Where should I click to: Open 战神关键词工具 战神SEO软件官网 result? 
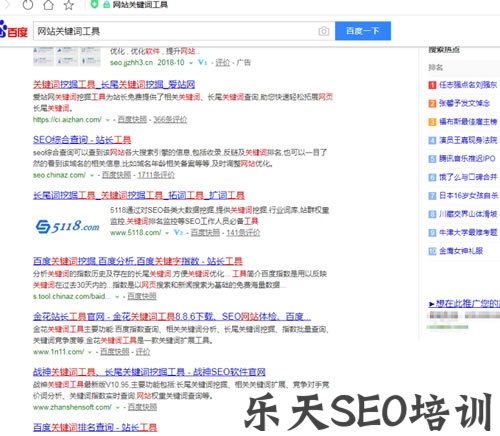[x=149, y=372]
